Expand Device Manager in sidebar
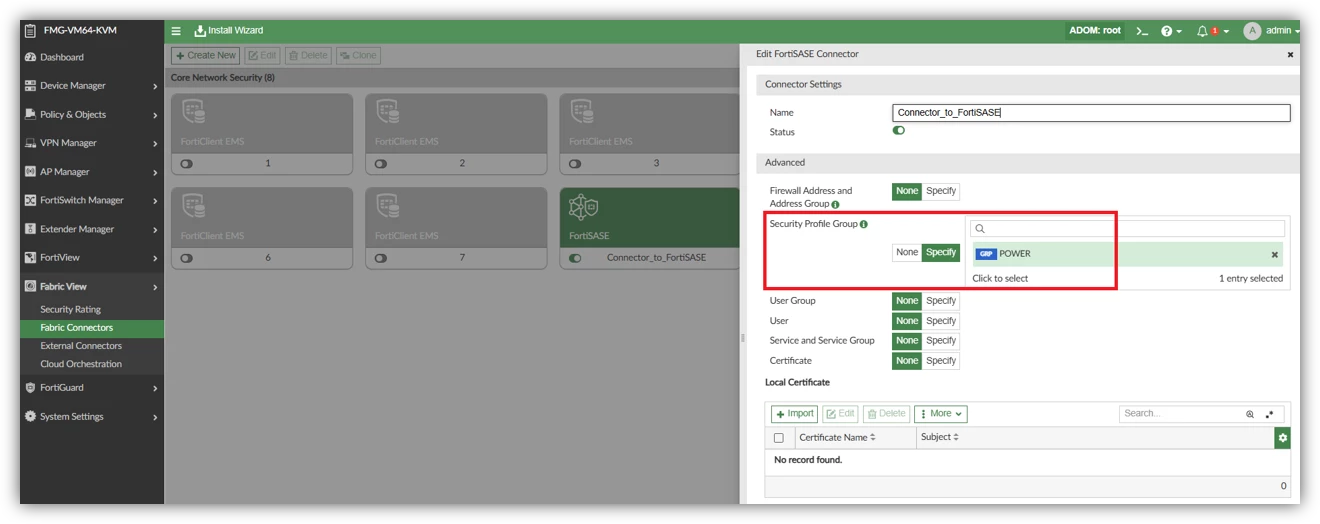This screenshot has height=524, width=1320. [x=92, y=86]
